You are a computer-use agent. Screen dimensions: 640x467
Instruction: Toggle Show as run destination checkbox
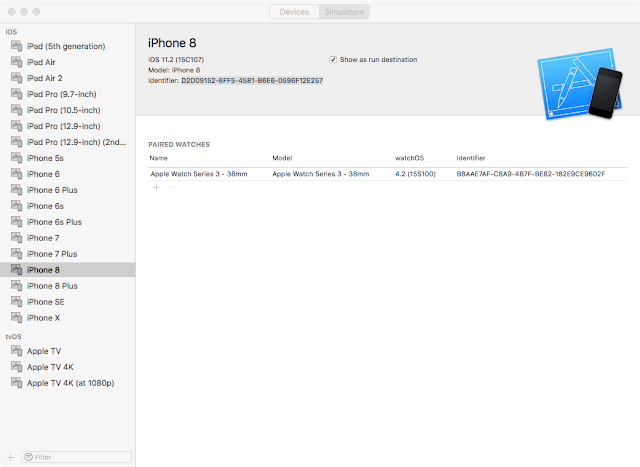(333, 60)
